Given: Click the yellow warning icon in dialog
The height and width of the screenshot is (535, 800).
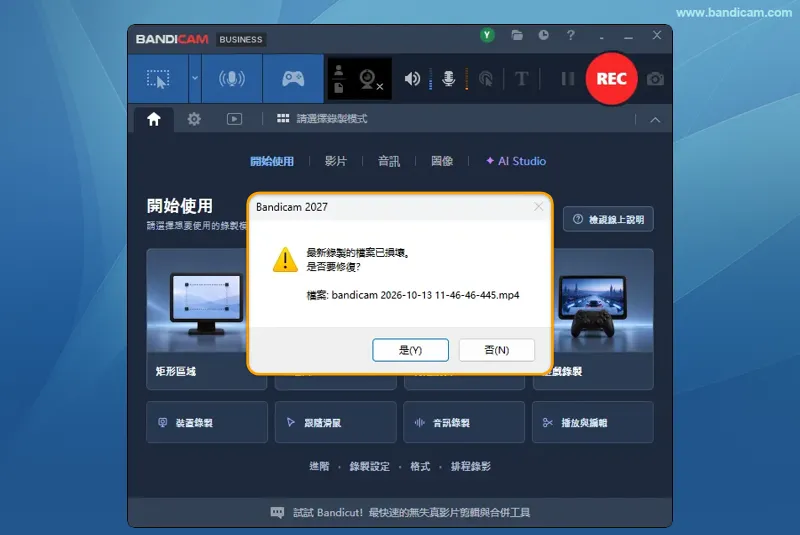Looking at the screenshot, I should [x=285, y=260].
